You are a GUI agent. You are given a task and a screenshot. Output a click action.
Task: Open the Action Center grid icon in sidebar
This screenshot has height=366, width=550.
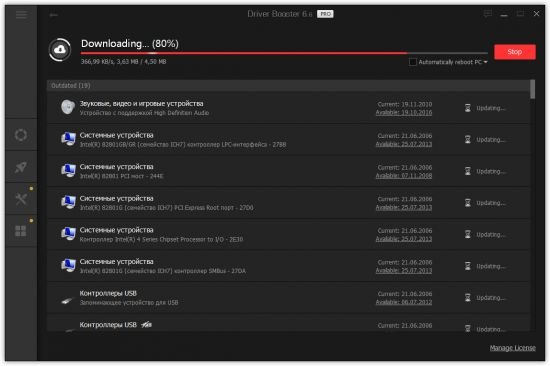pos(21,231)
